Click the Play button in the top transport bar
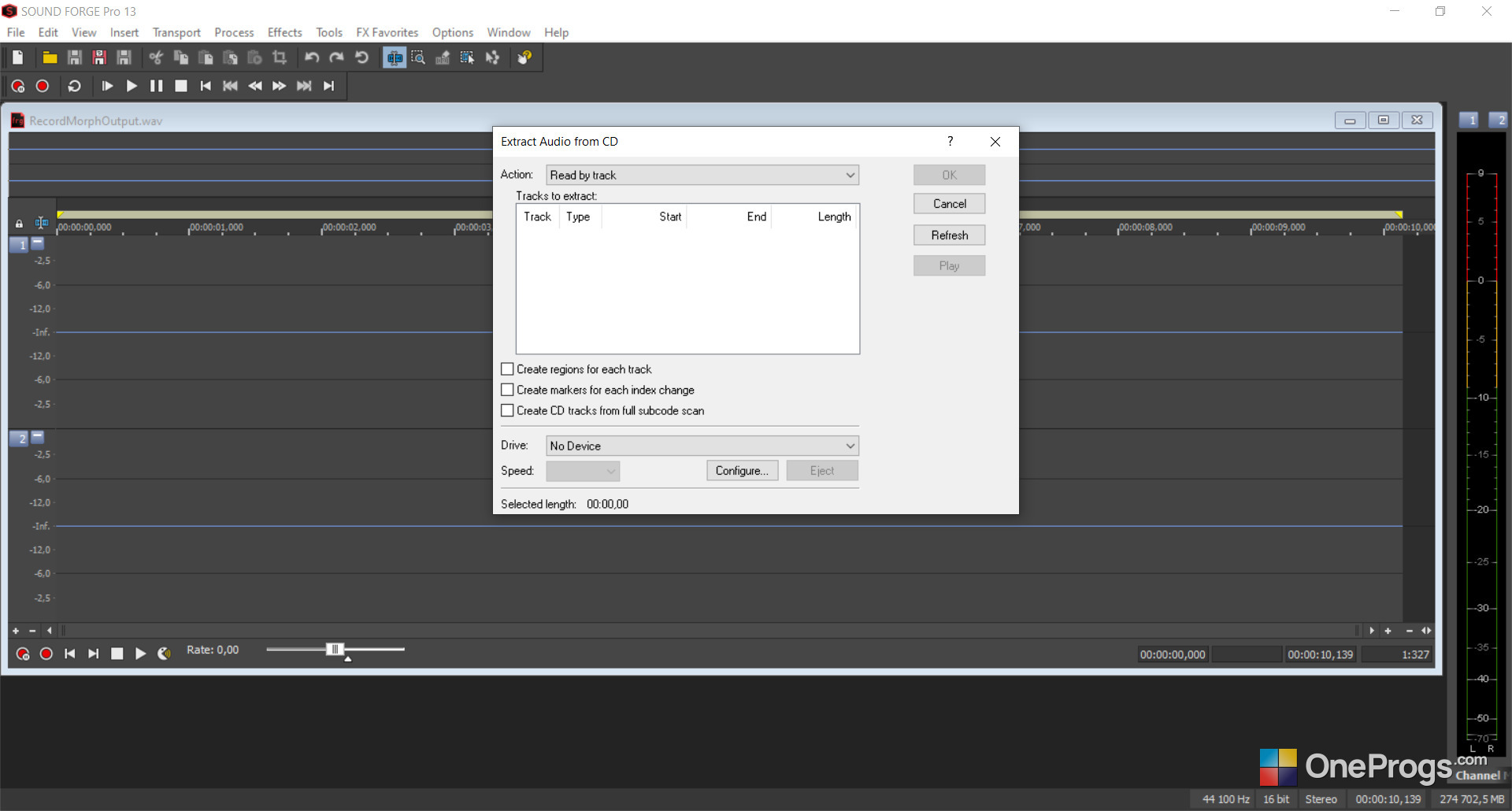 [132, 86]
